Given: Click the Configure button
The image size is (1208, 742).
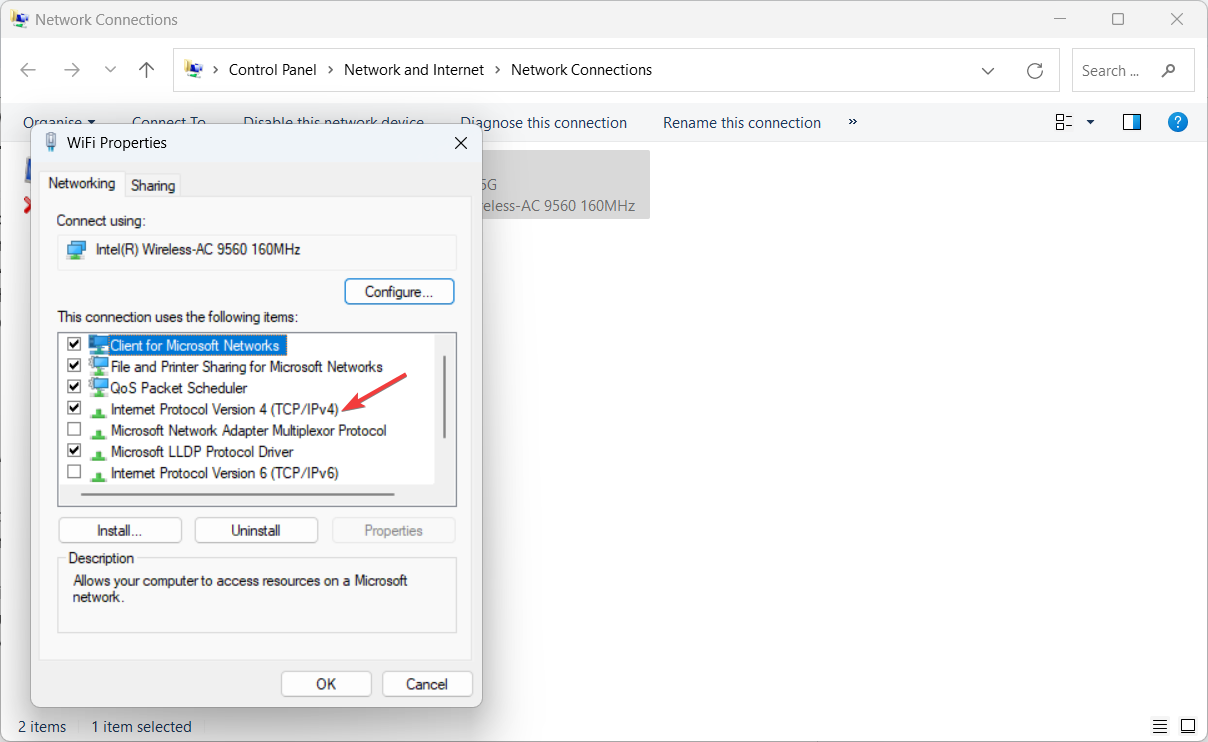Looking at the screenshot, I should tap(399, 292).
